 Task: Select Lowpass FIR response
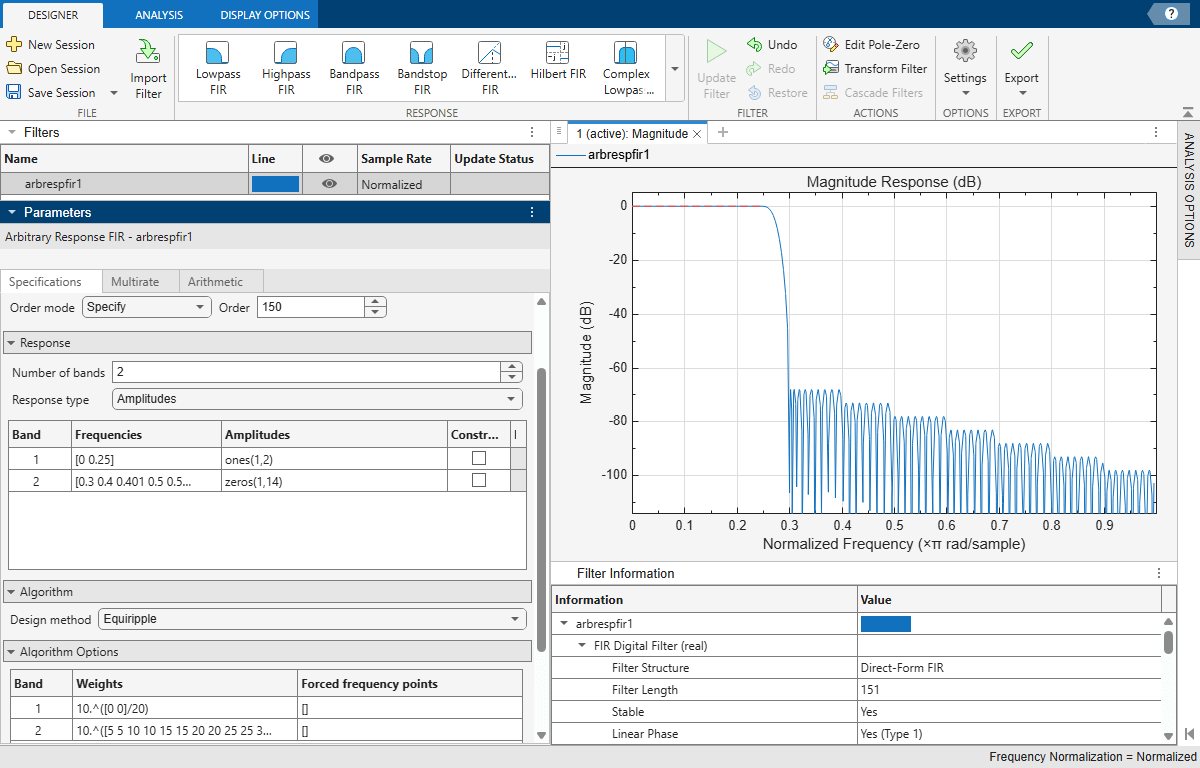point(218,68)
